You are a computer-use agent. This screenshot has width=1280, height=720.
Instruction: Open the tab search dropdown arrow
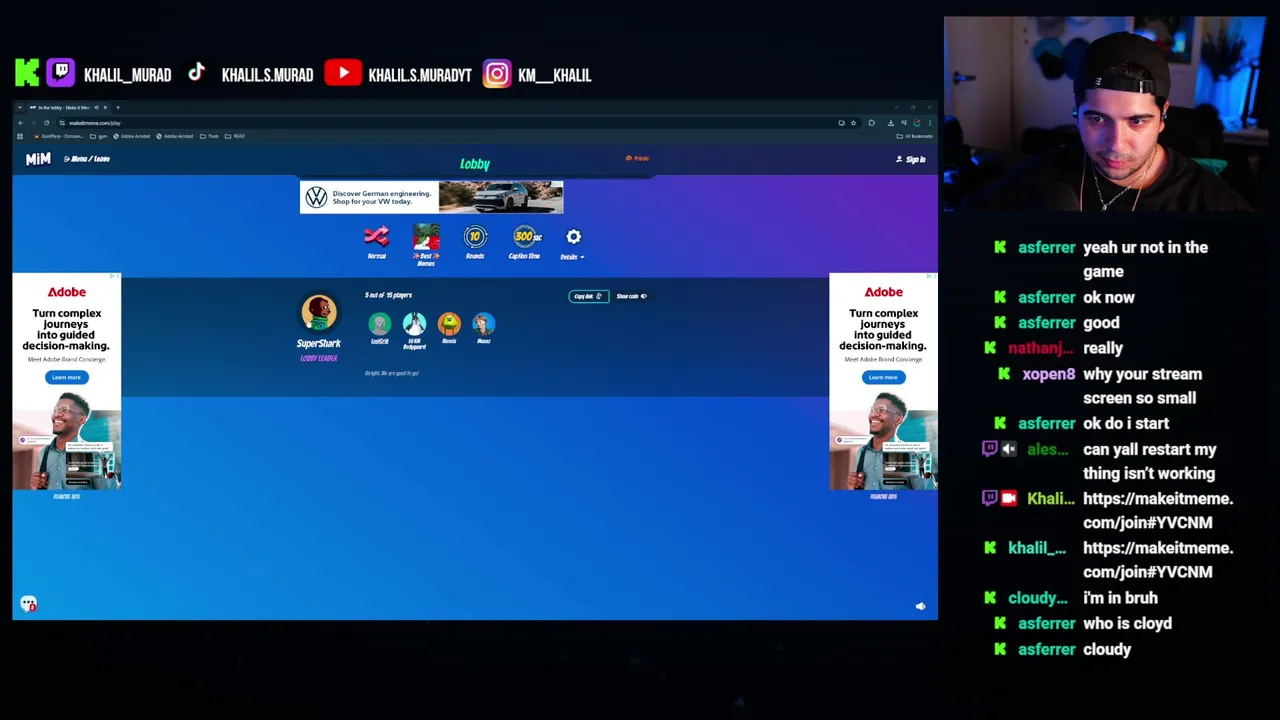point(19,107)
